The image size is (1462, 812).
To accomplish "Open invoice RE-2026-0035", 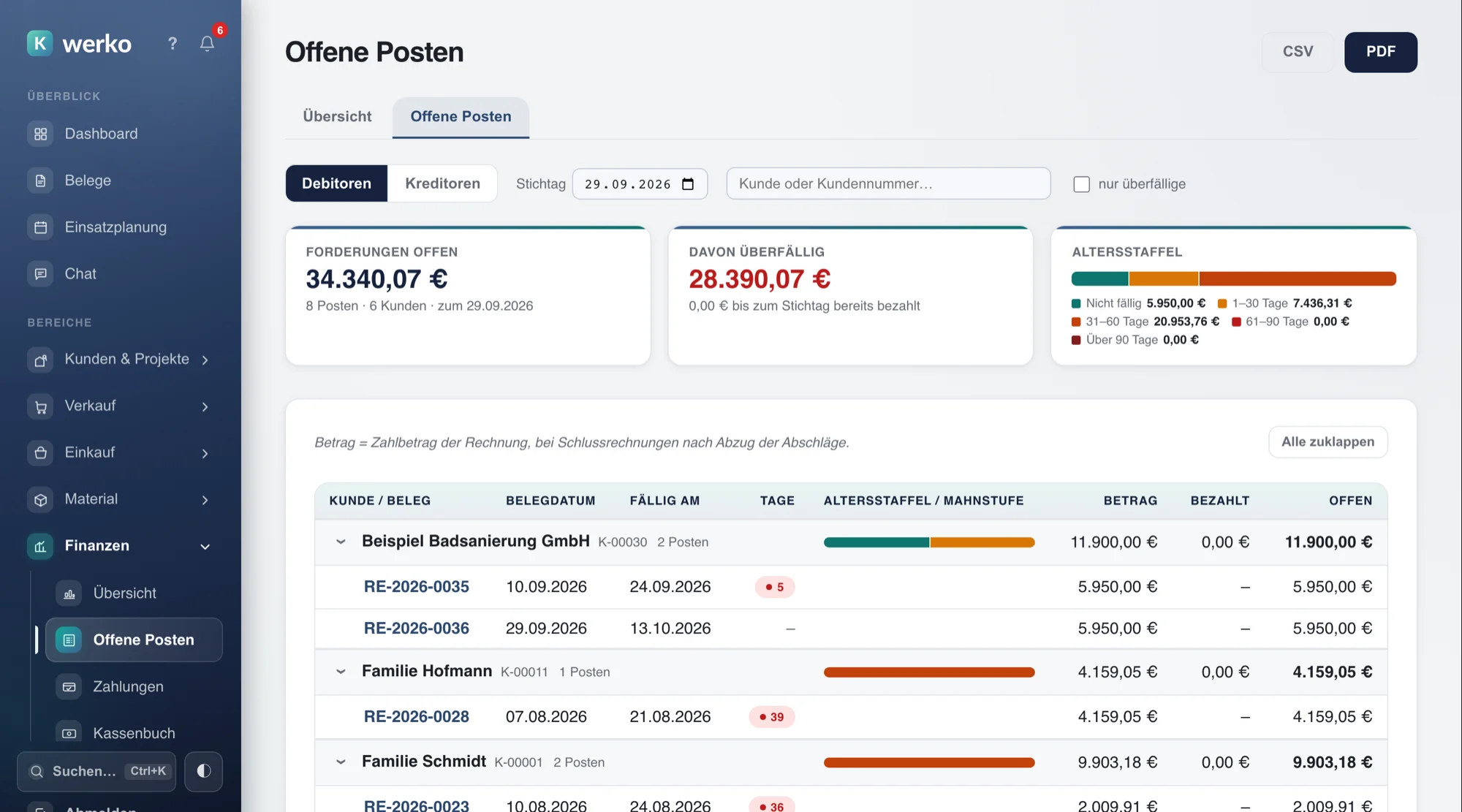I will [417, 587].
